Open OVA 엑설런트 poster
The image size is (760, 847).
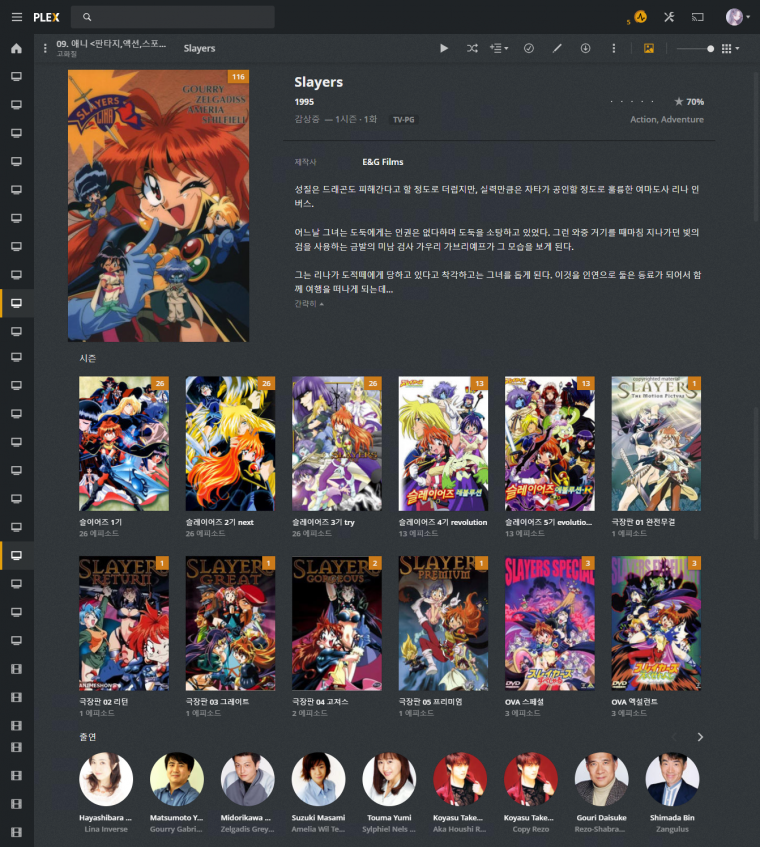point(656,623)
